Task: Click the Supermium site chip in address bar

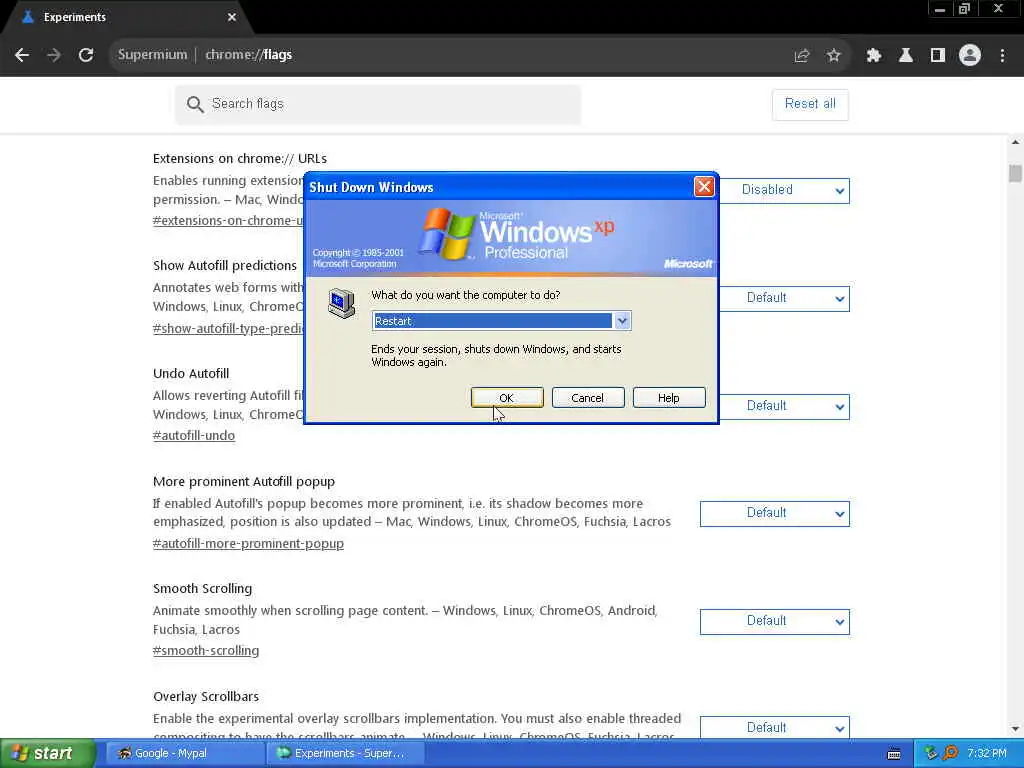Action: [152, 55]
